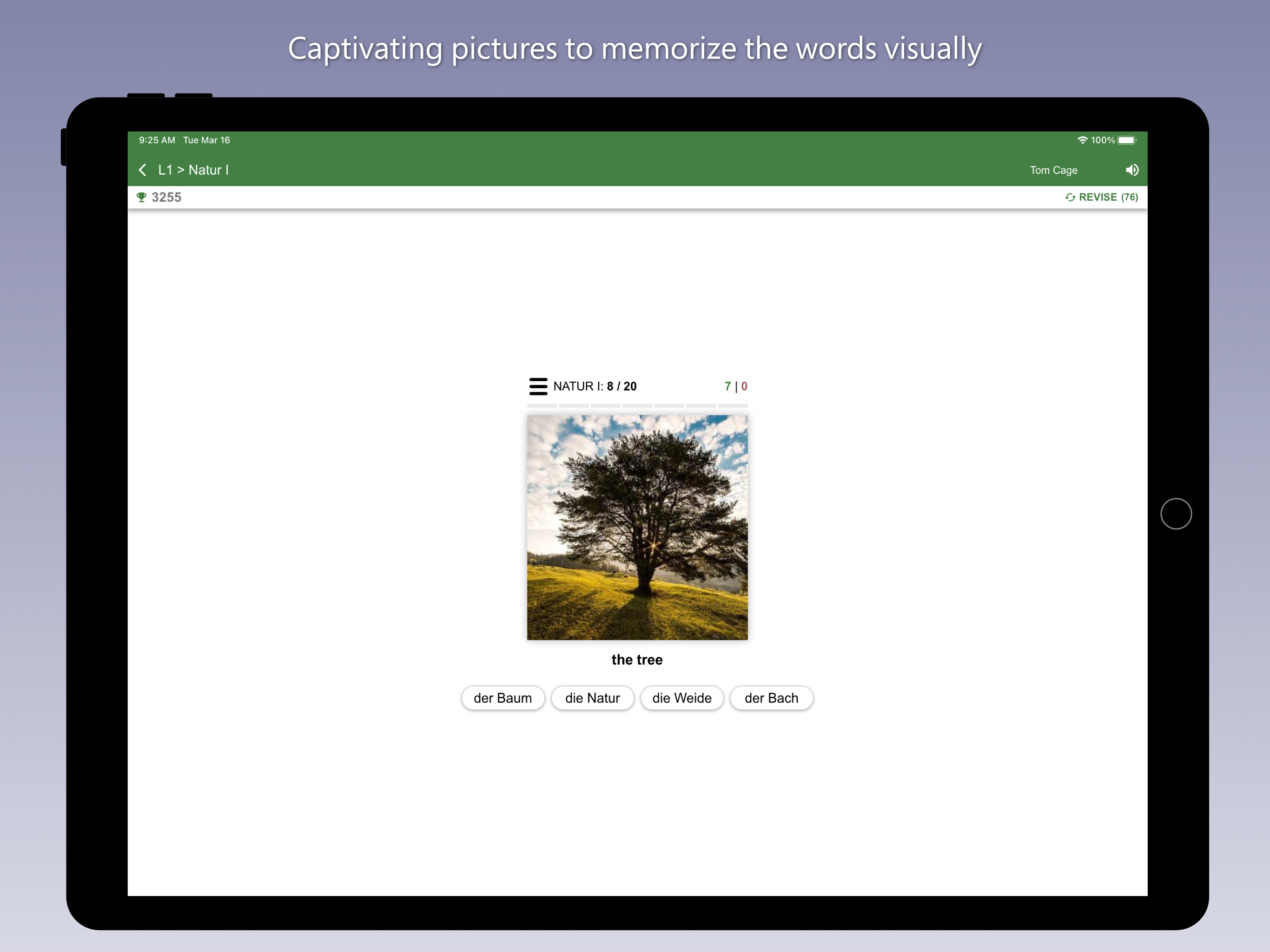The width and height of the screenshot is (1270, 952).
Task: Choose the answer 'der Baum'
Action: pos(503,698)
